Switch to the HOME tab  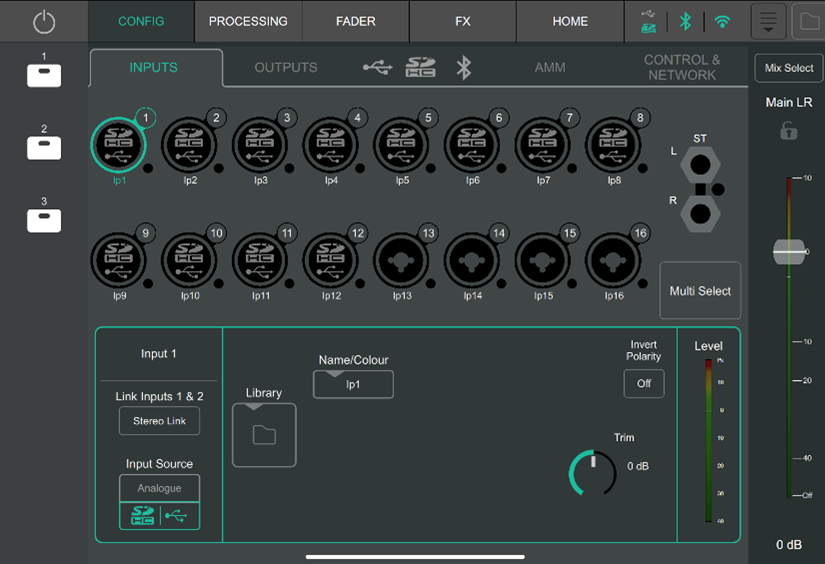570,22
